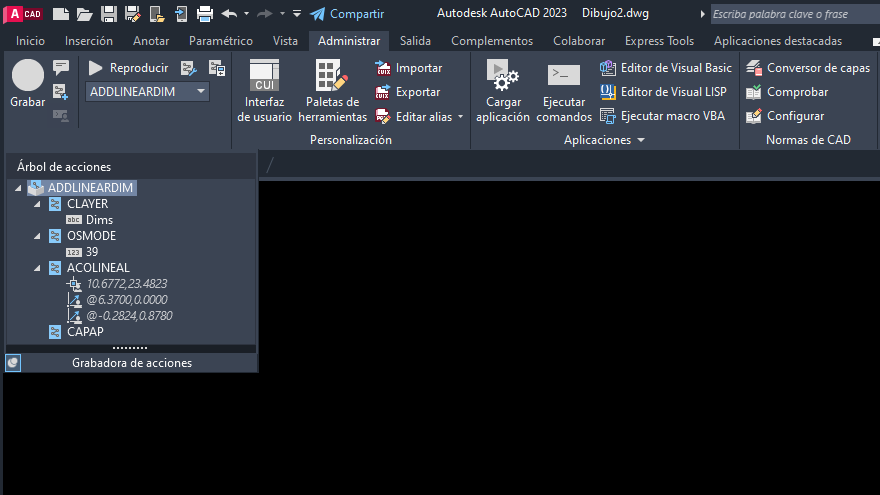Click Importar customization button

tap(409, 68)
